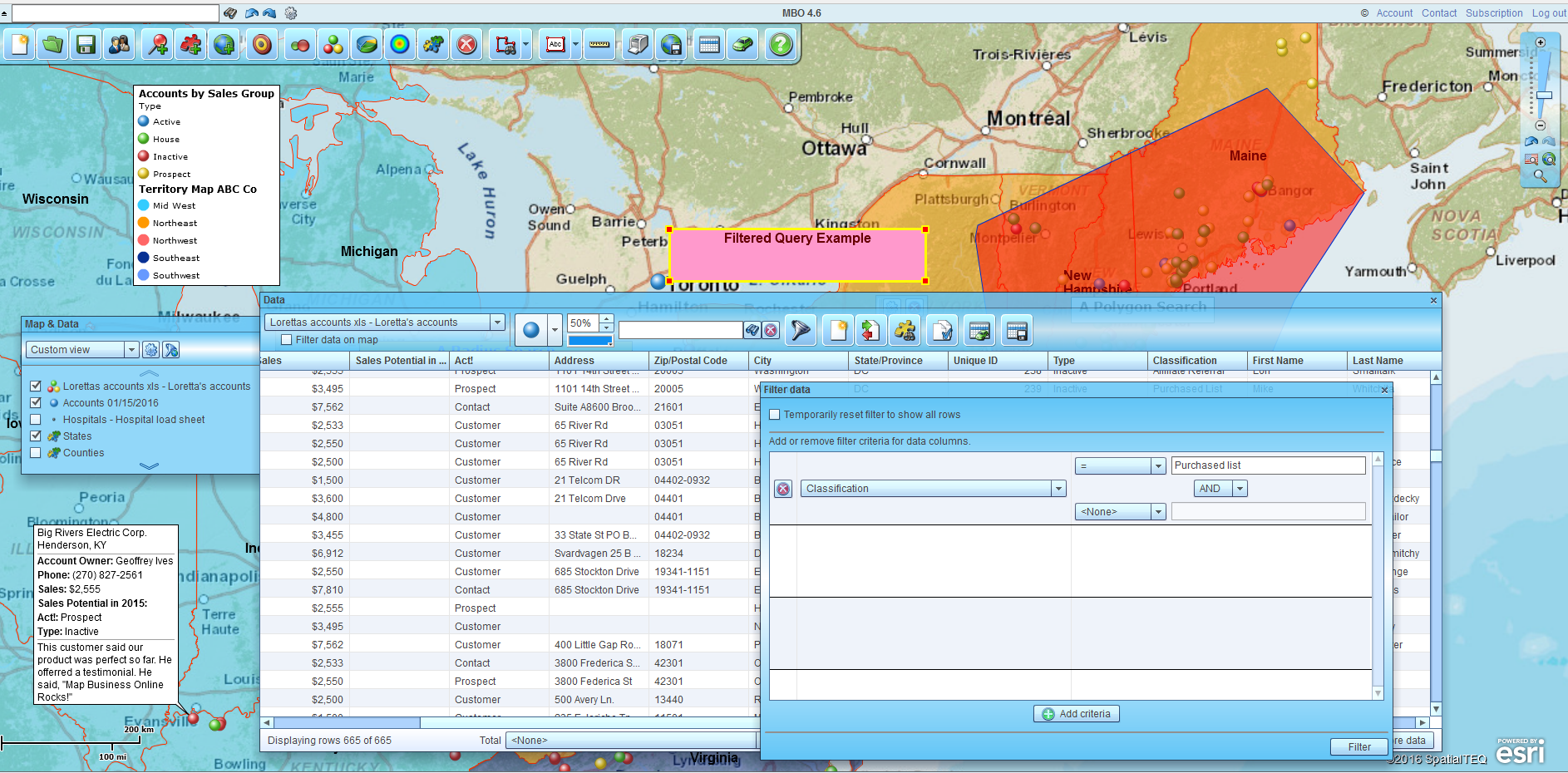Open the share-with-users people icon
This screenshot has width=1568, height=773.
(x=119, y=44)
